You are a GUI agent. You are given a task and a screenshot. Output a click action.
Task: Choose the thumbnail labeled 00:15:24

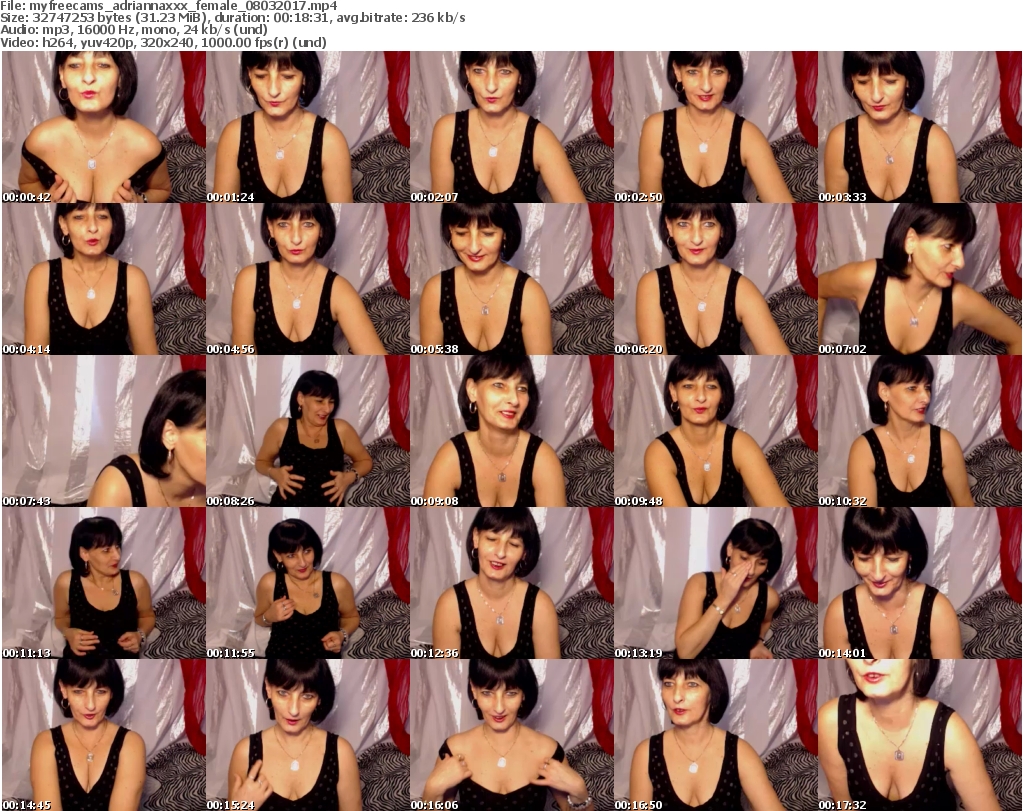pyautogui.click(x=308, y=735)
